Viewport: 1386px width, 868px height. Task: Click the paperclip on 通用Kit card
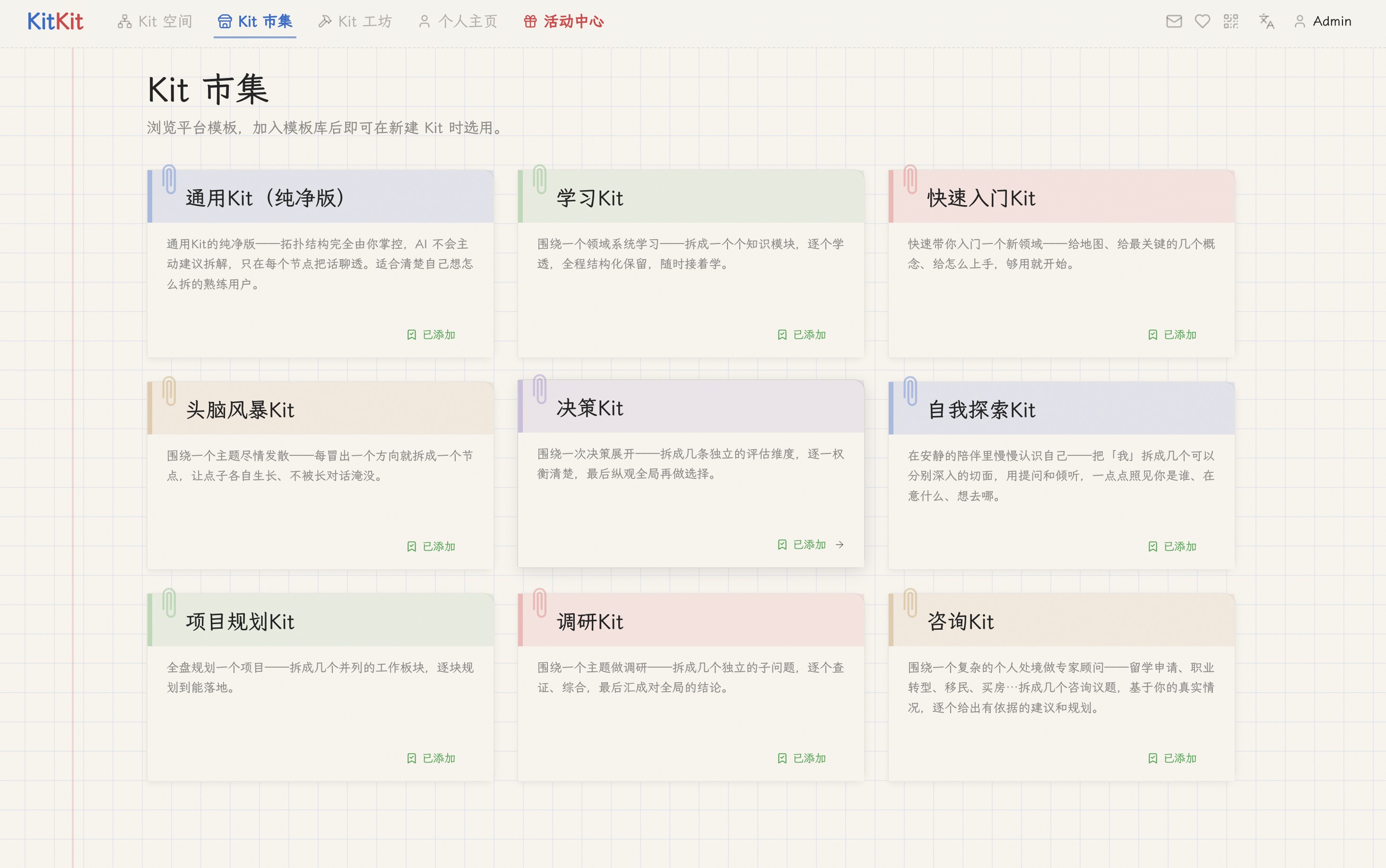click(169, 180)
